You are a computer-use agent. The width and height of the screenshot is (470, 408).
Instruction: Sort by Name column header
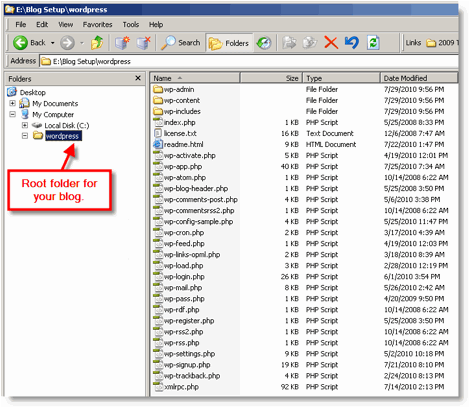(196, 78)
